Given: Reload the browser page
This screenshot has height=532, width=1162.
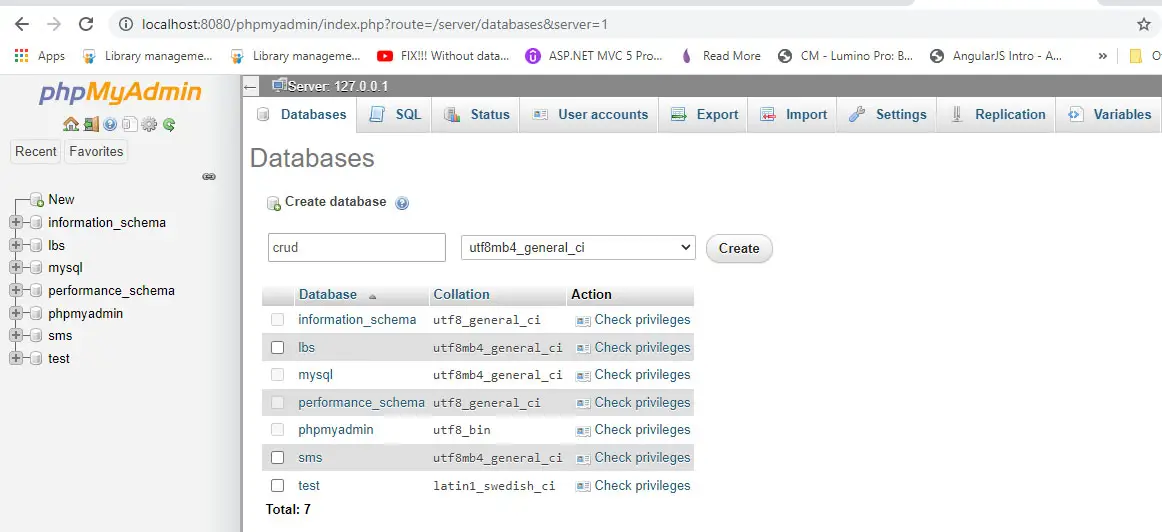Looking at the screenshot, I should pyautogui.click(x=86, y=24).
